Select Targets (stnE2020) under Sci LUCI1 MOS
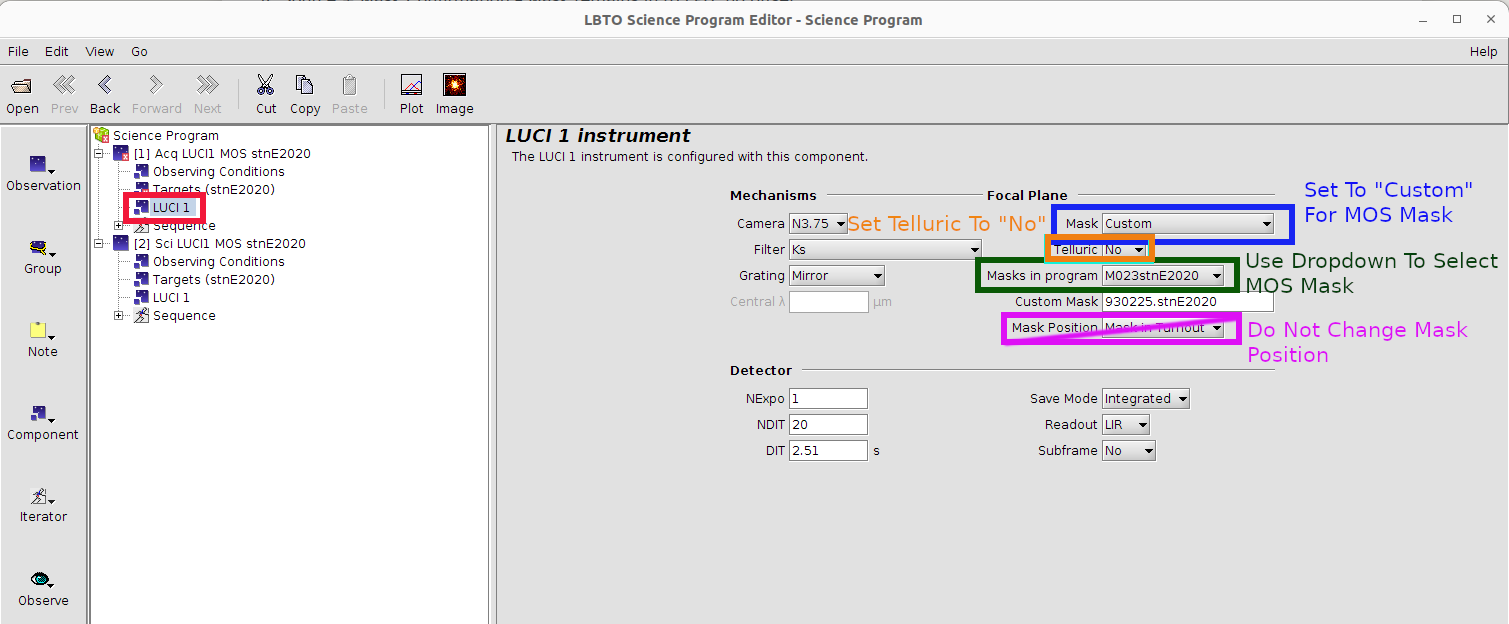This screenshot has height=624, width=1509. point(213,280)
